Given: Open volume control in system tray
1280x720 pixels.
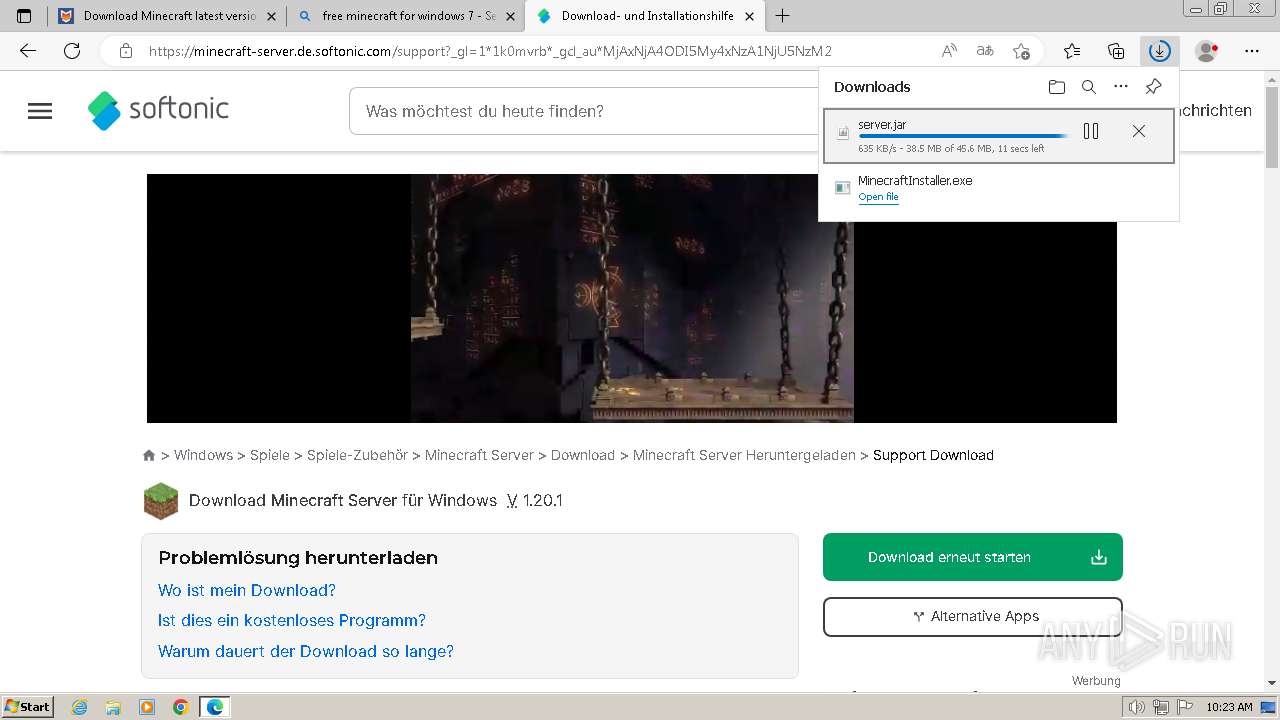Looking at the screenshot, I should pyautogui.click(x=1137, y=707).
